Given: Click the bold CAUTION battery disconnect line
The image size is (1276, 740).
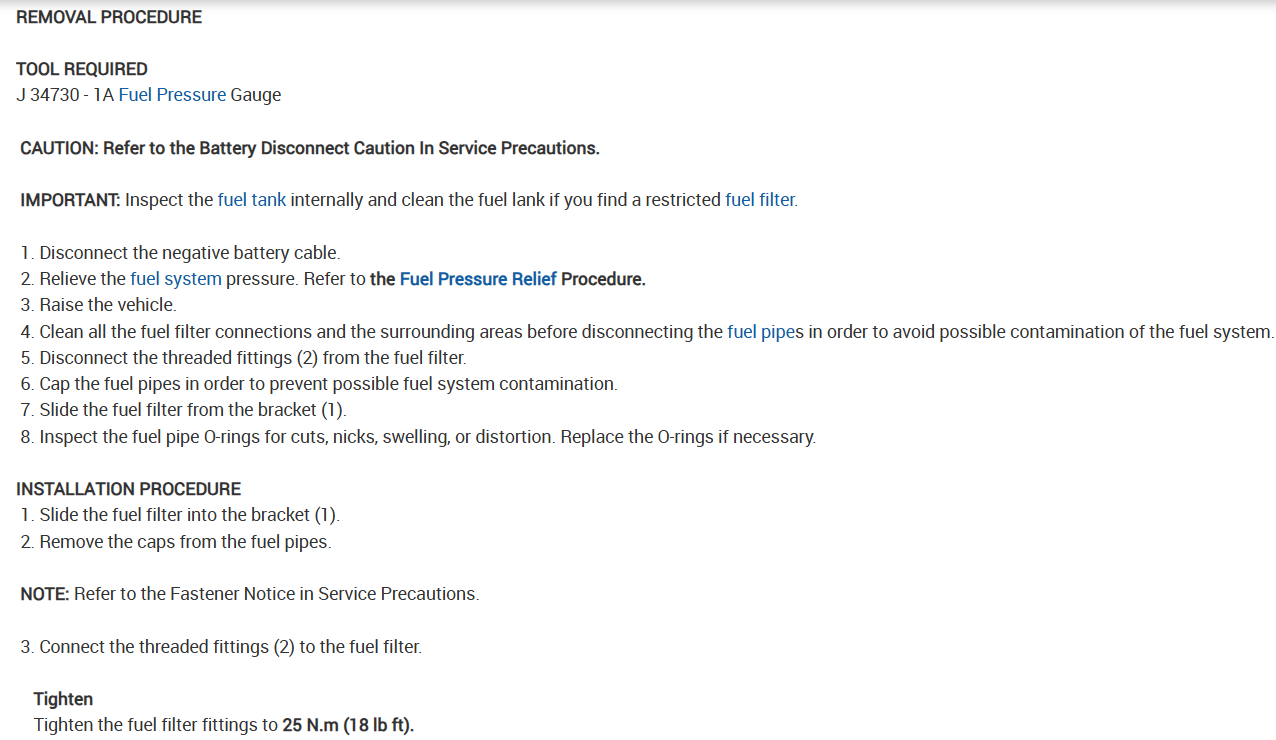Looking at the screenshot, I should point(310,148).
